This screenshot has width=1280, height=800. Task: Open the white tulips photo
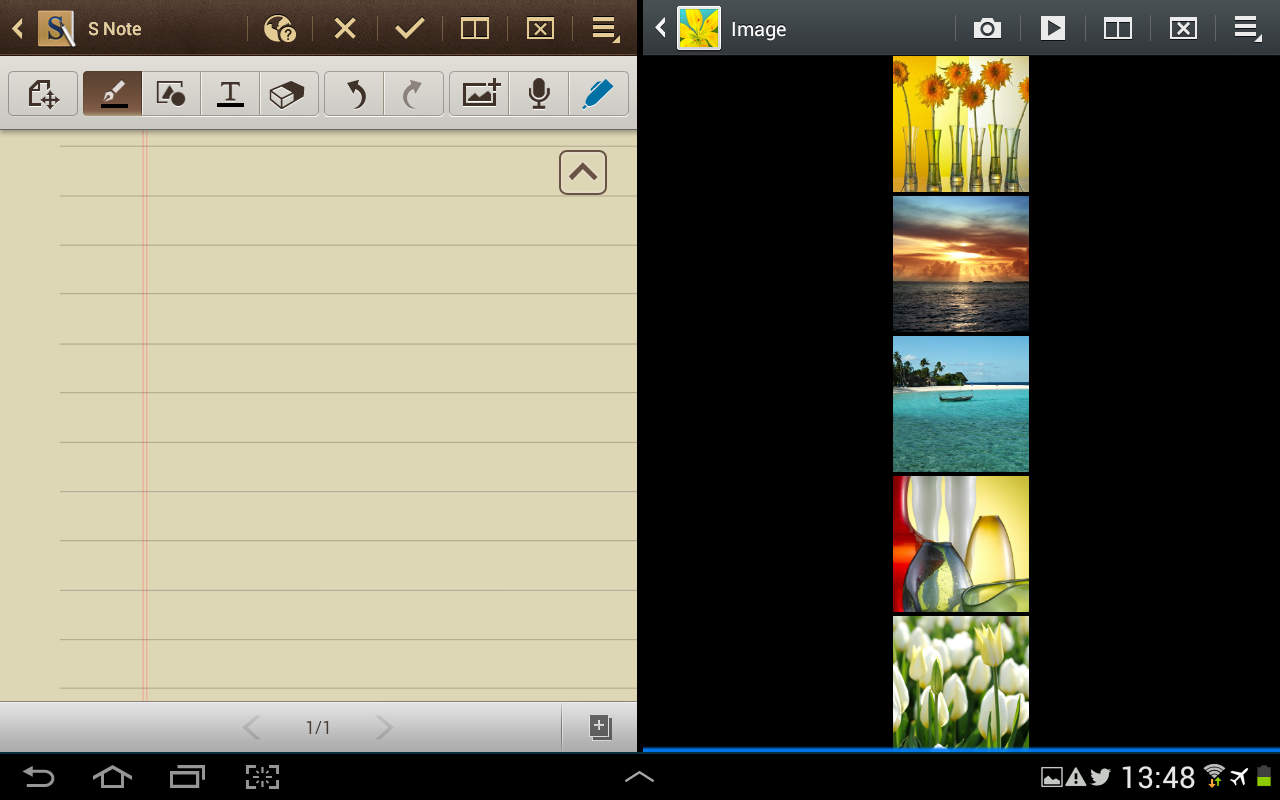click(961, 682)
